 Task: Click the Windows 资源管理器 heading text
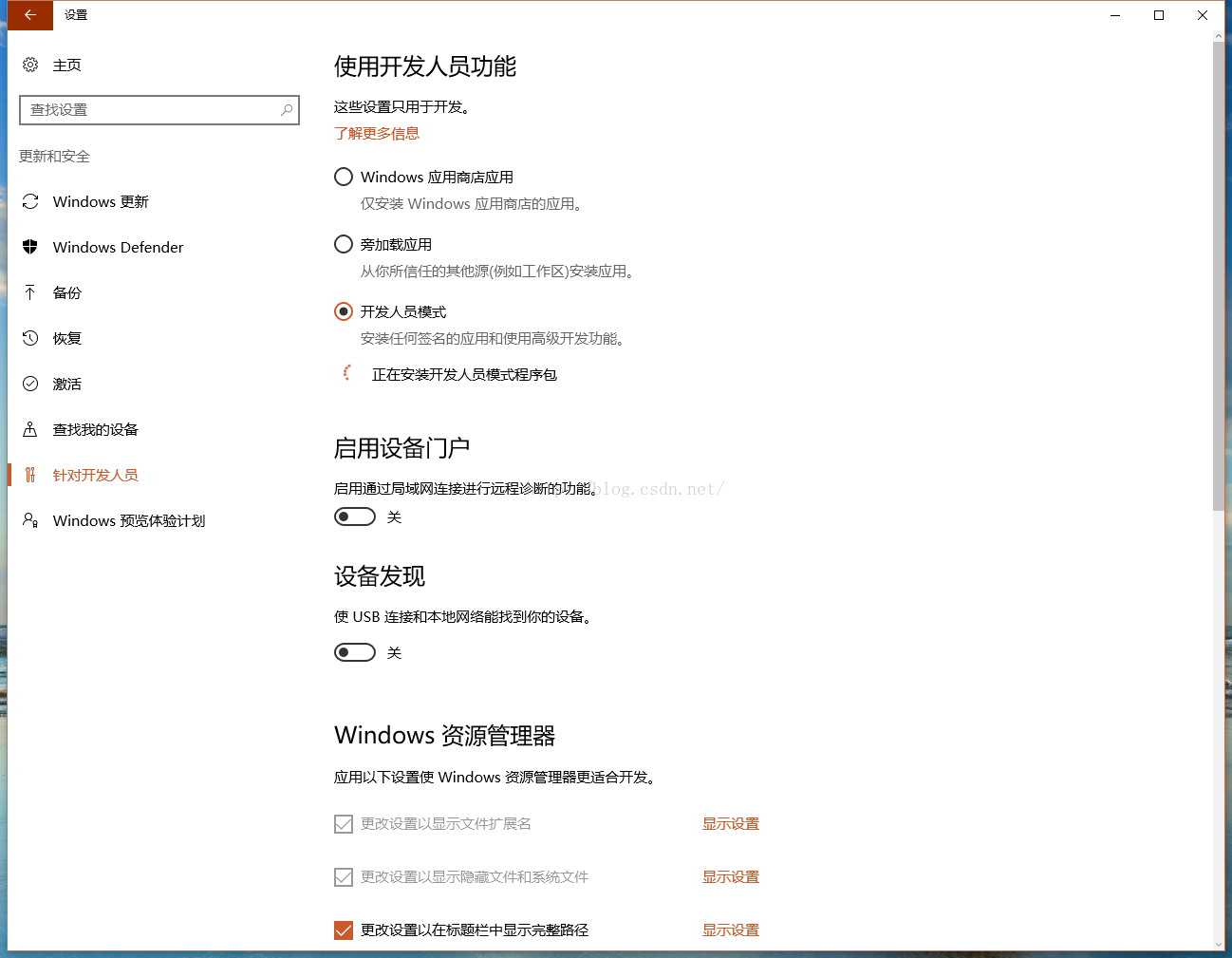click(x=445, y=736)
